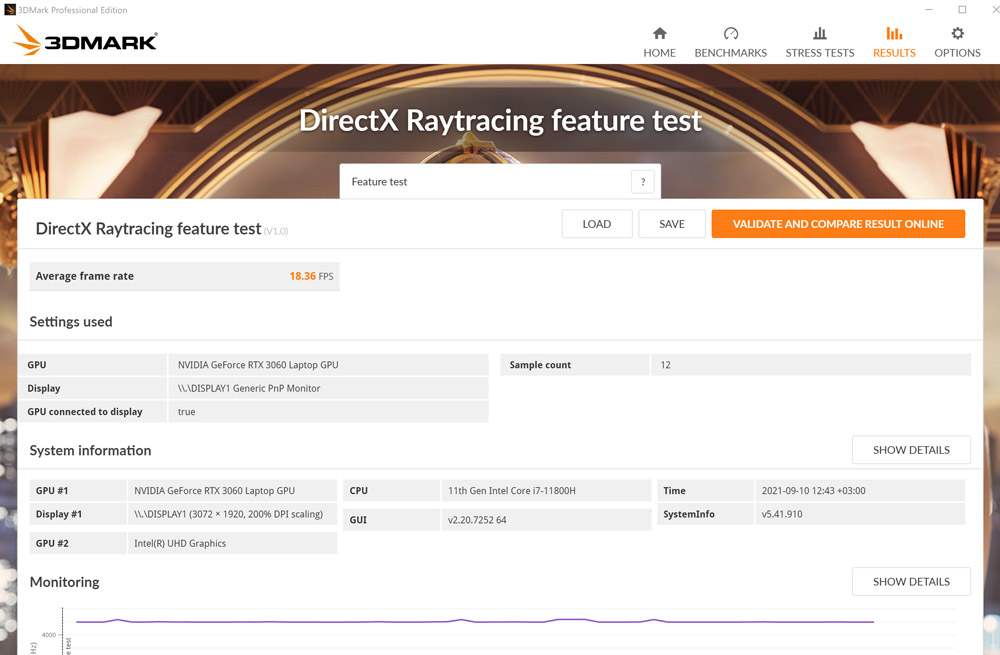Screen dimensions: 1000x655
Task: Go to the Home icon
Action: click(659, 33)
